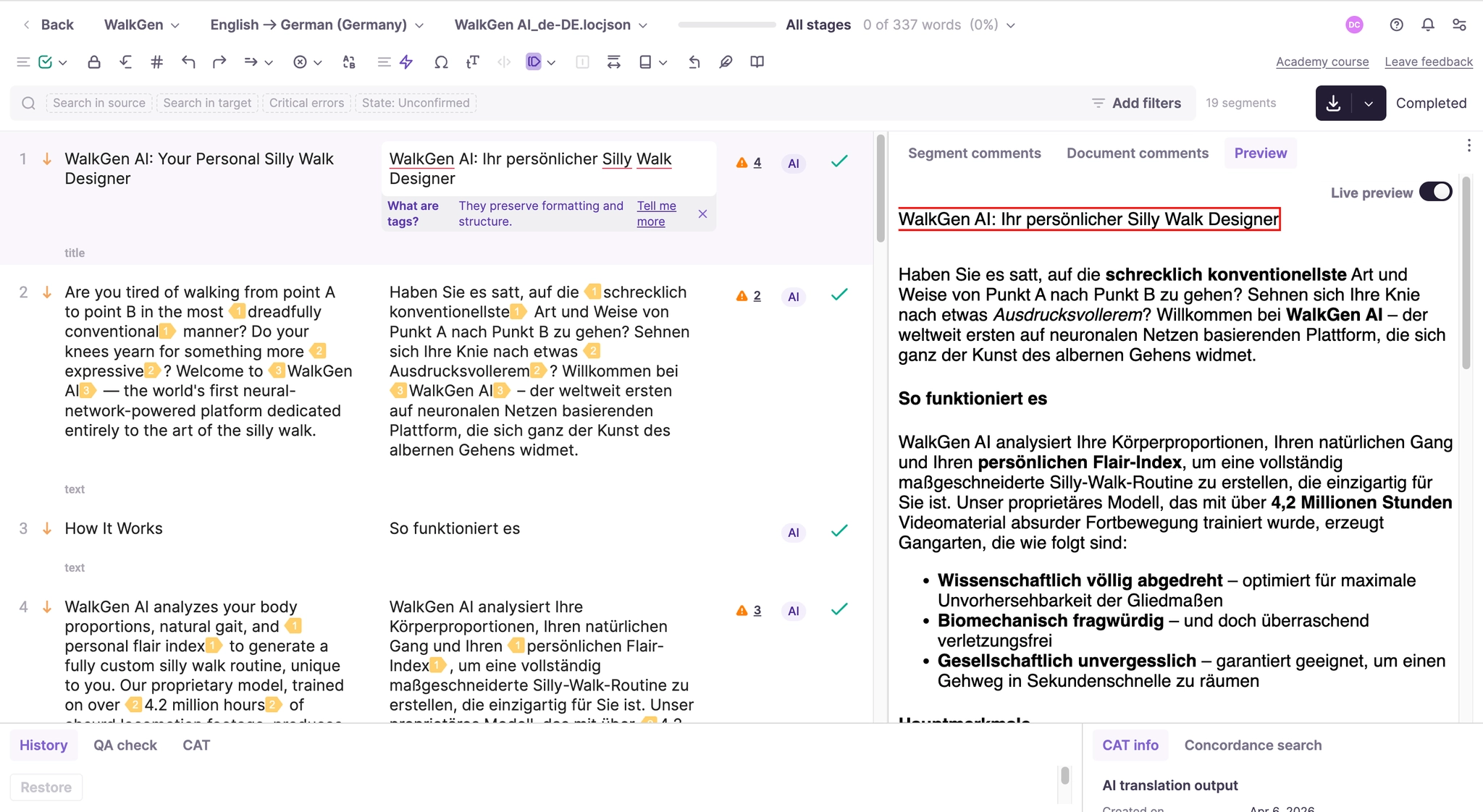1483x812 pixels.
Task: Expand the confirm checkbox dropdown arrow
Action: pyautogui.click(x=63, y=63)
